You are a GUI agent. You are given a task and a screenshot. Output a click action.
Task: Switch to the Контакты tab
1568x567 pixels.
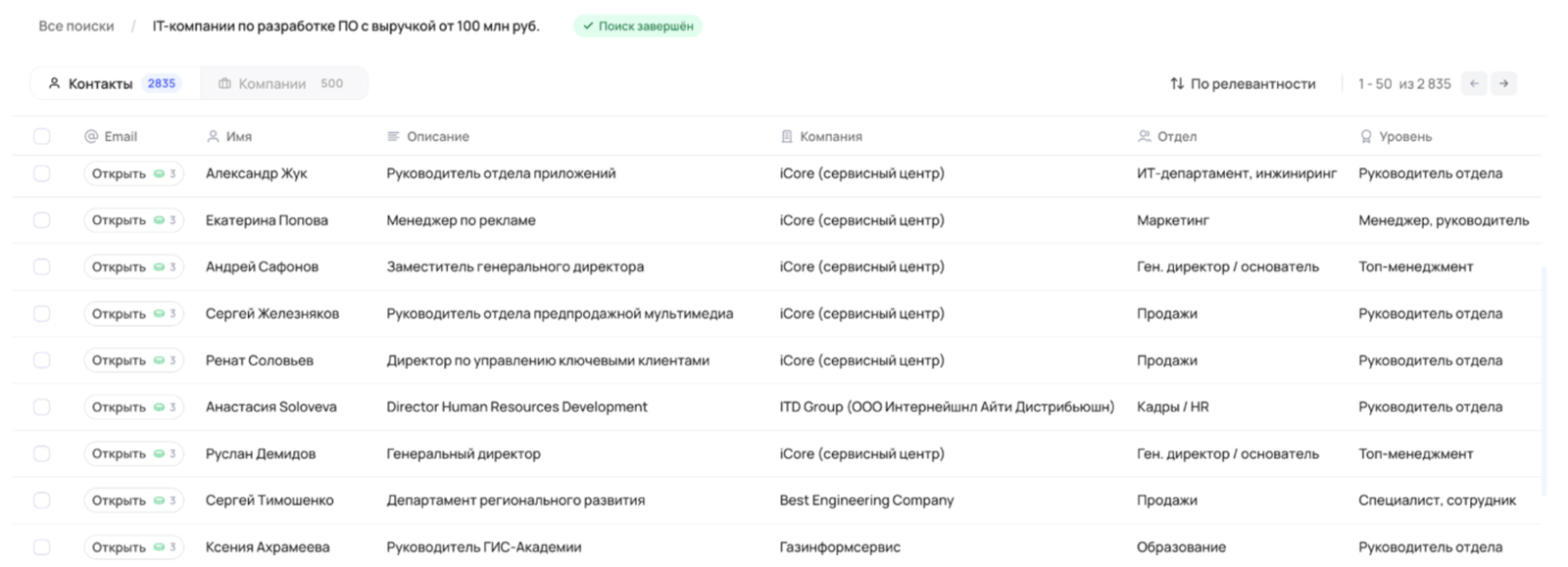(115, 83)
